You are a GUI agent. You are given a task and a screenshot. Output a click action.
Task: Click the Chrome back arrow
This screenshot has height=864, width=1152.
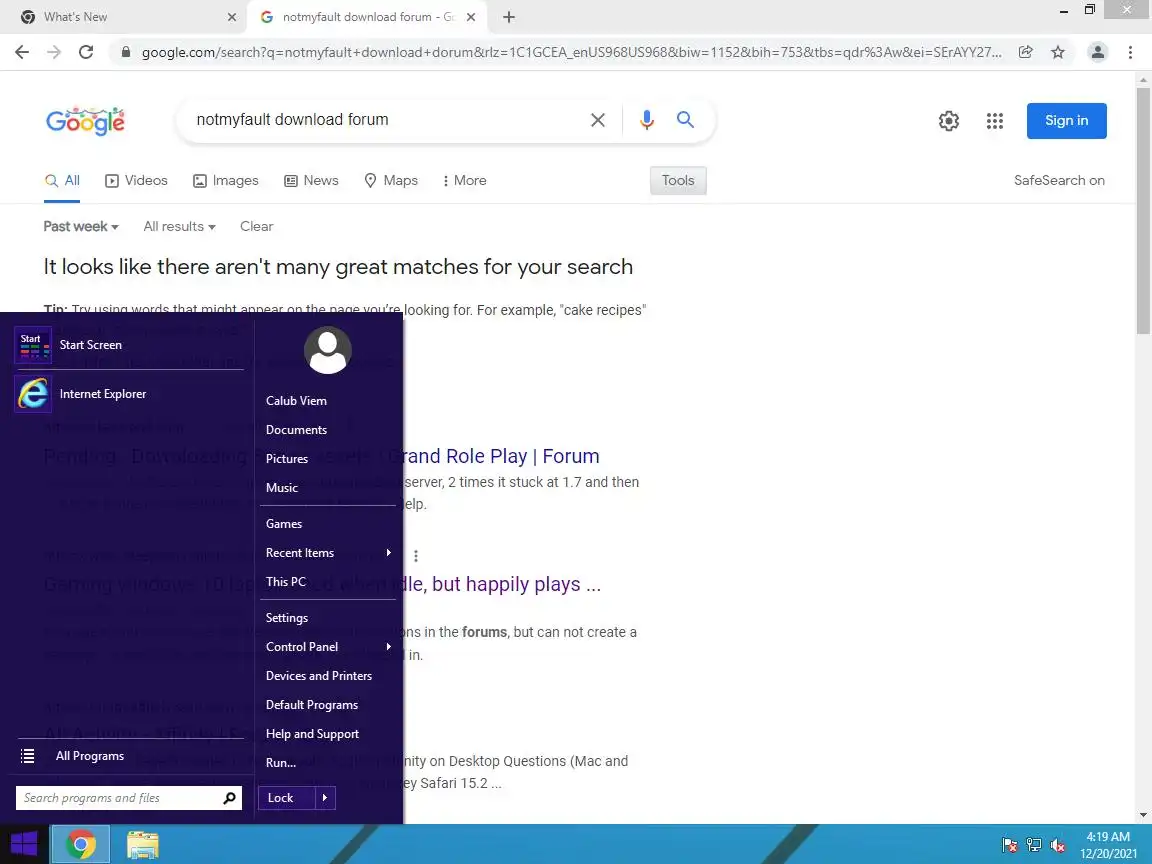tap(22, 52)
